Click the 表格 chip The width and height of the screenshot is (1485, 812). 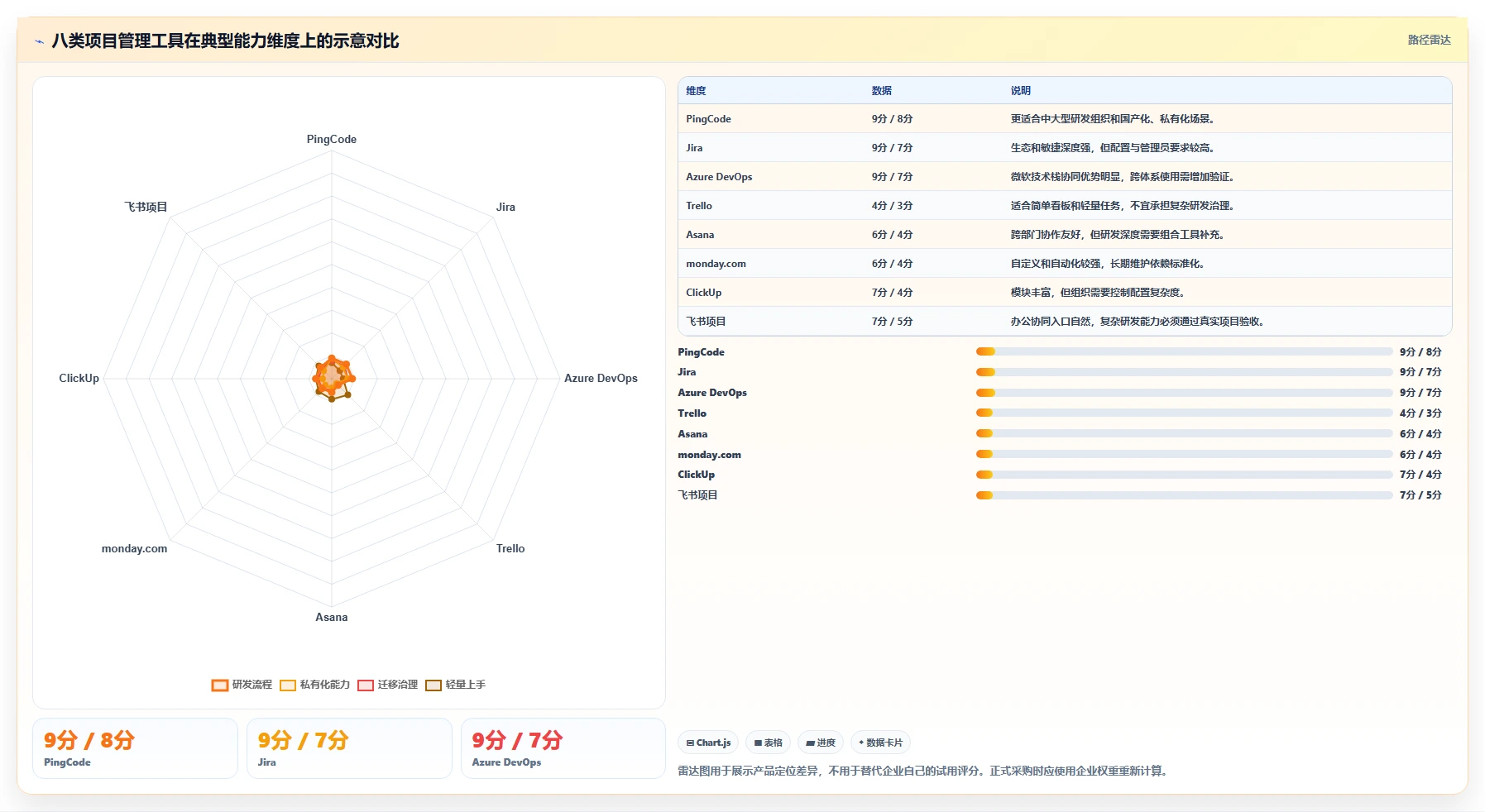point(768,743)
